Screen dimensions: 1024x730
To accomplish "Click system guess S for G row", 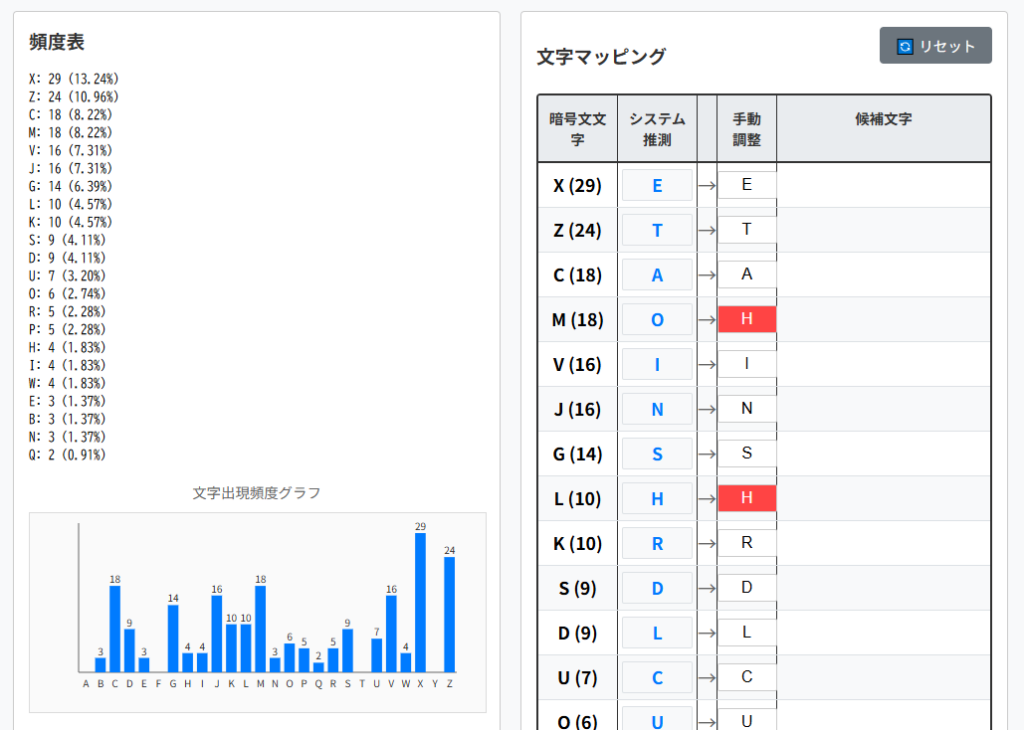I will click(x=657, y=454).
